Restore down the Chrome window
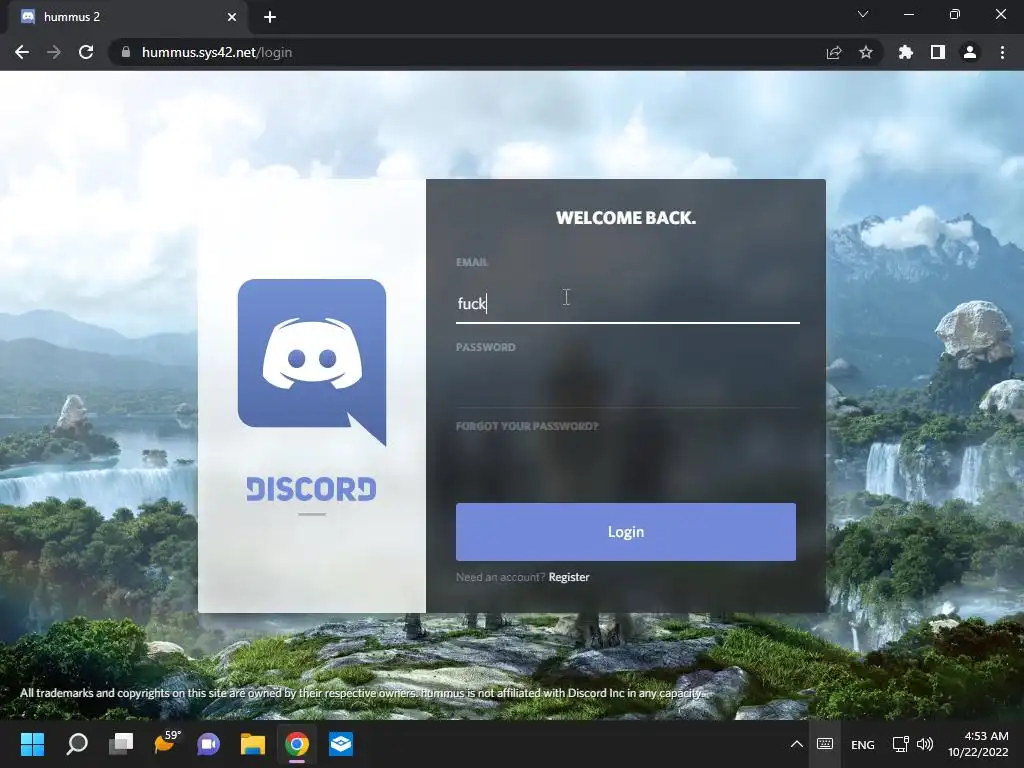 click(955, 14)
